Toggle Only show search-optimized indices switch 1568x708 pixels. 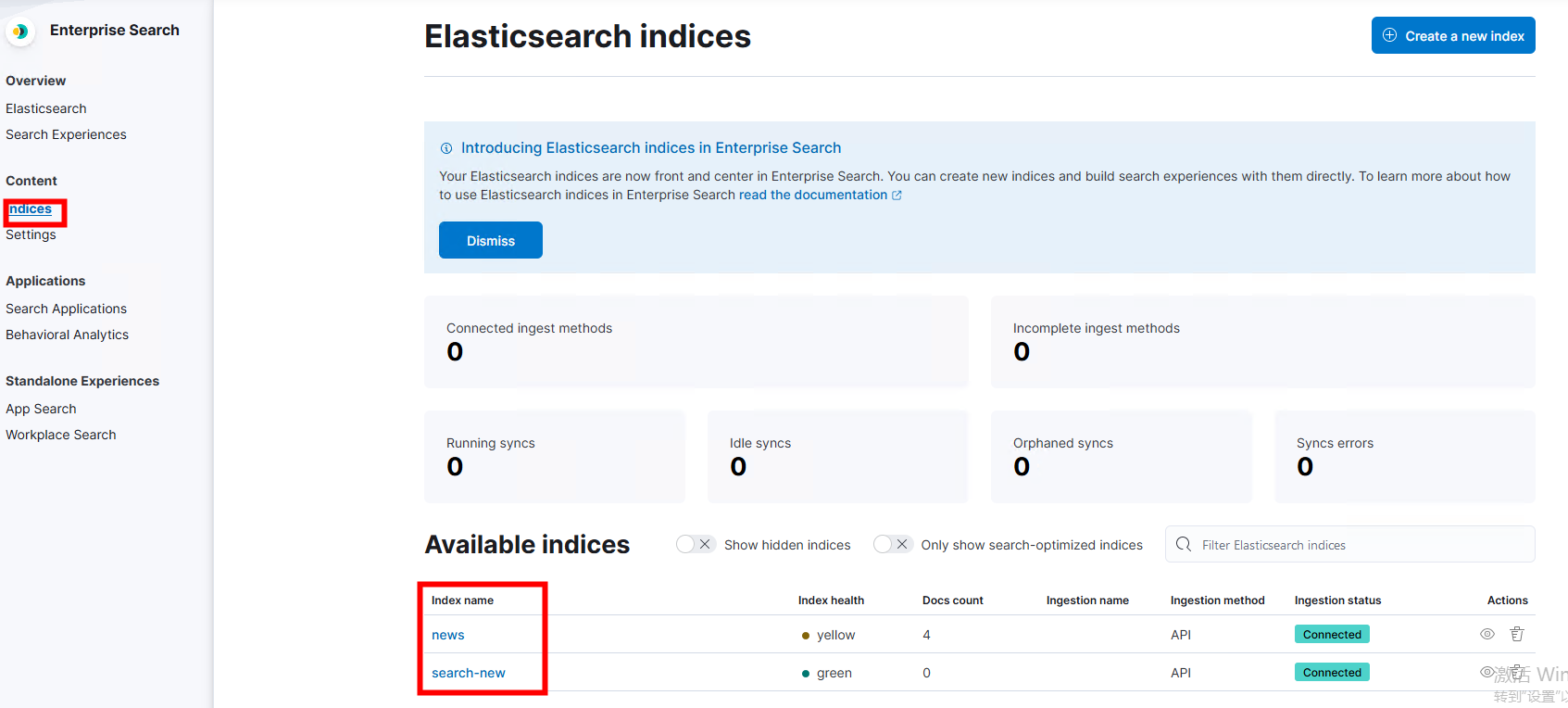pos(893,544)
